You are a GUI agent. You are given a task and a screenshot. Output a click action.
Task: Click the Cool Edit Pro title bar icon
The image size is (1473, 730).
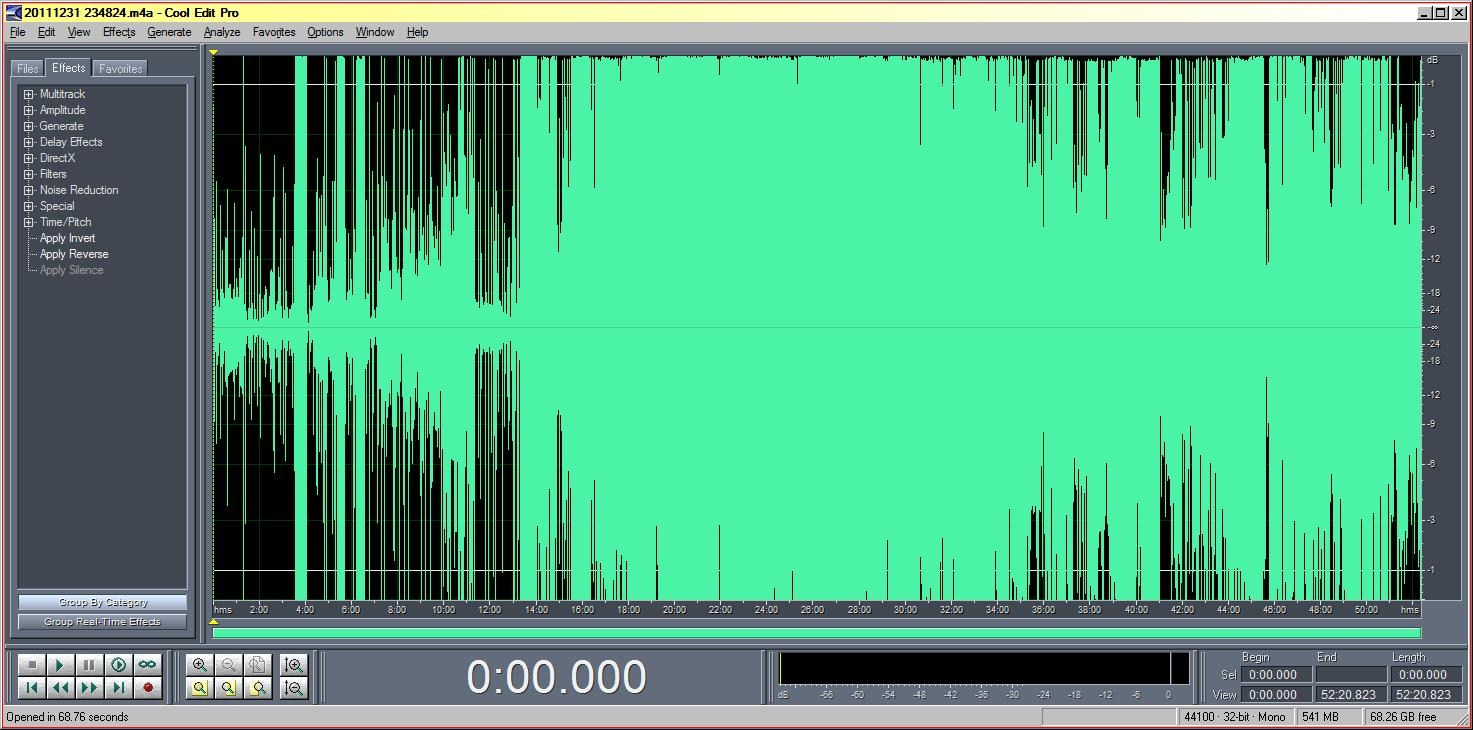click(x=13, y=12)
